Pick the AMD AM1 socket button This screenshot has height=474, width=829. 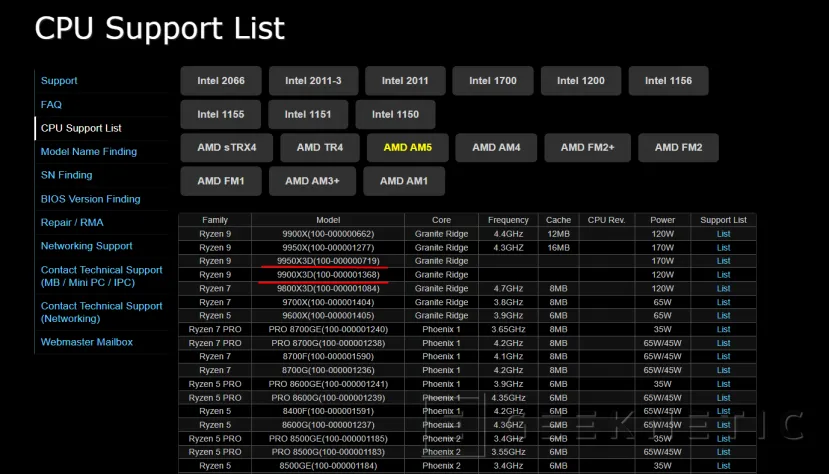coord(404,181)
